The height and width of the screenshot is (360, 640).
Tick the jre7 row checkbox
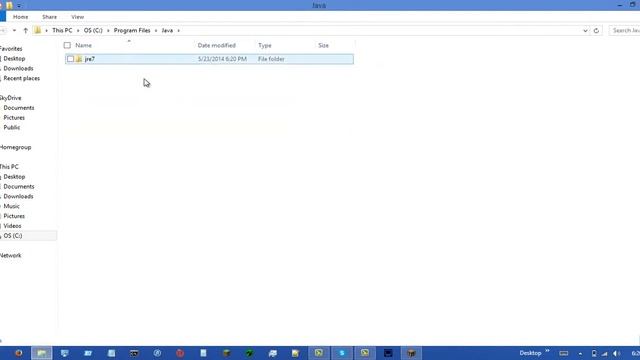[70, 59]
